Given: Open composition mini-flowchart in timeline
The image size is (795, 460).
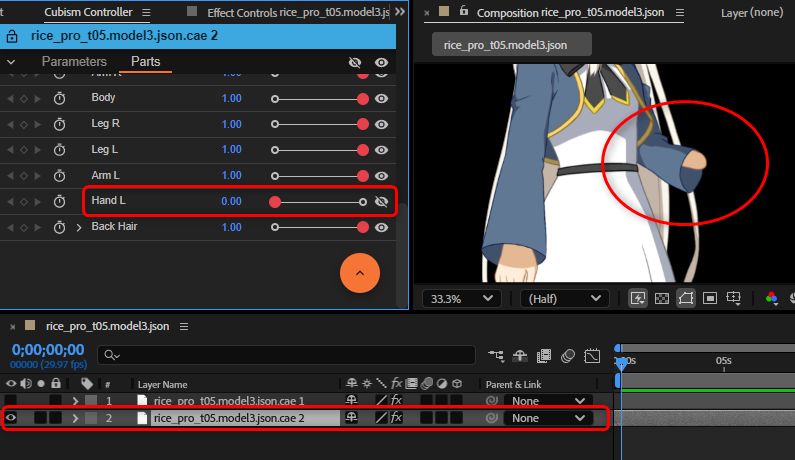Looking at the screenshot, I should point(496,356).
